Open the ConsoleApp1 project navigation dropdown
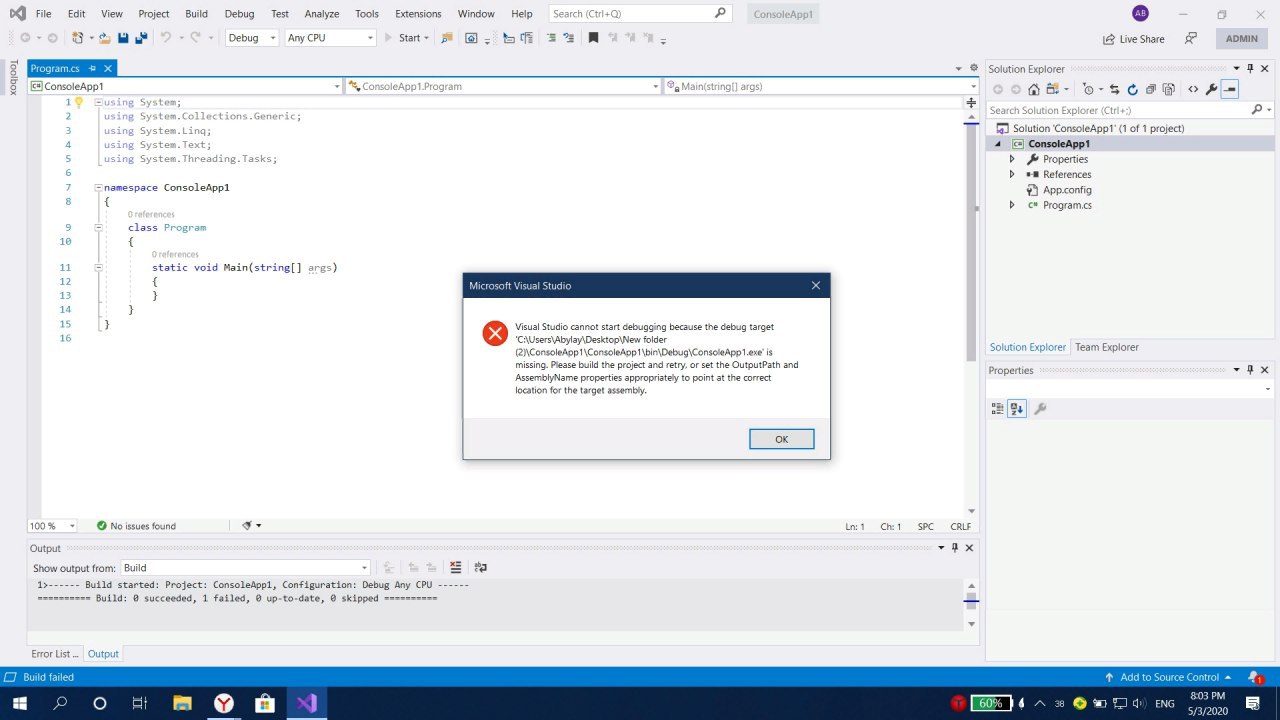Screen dimensions: 1280x720 point(185,87)
